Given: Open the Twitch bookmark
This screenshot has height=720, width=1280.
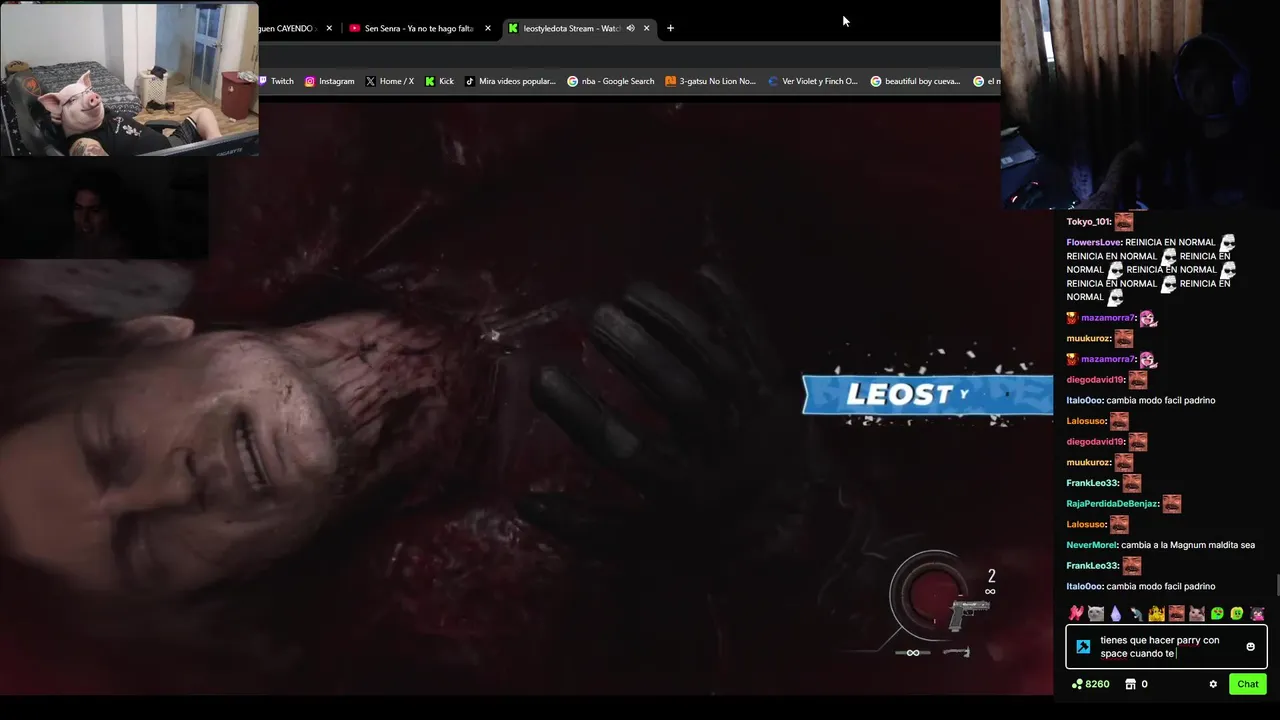Looking at the screenshot, I should tap(276, 81).
